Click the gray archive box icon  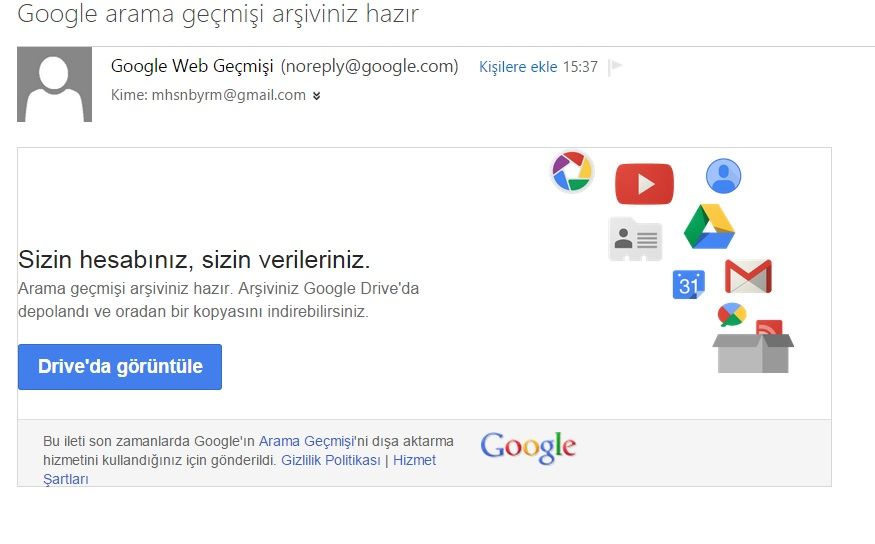point(753,353)
